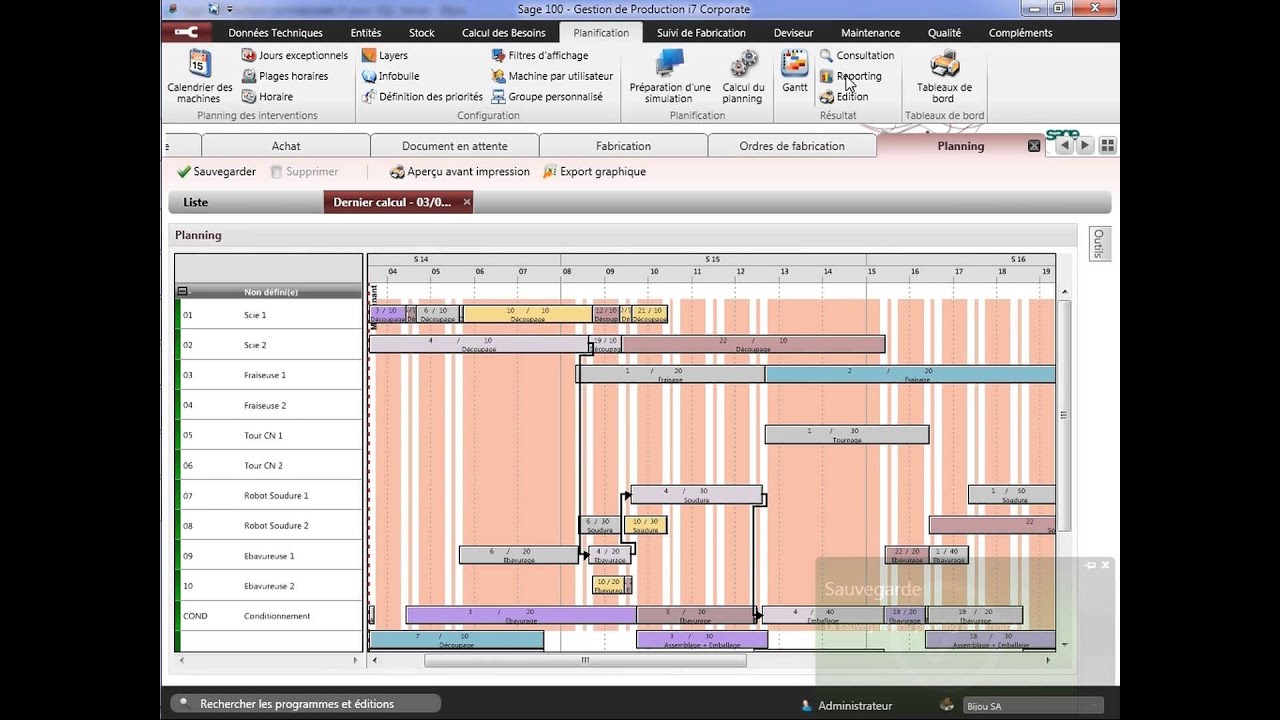Open the Entités ribbon tab
1280x720 pixels.
point(366,33)
